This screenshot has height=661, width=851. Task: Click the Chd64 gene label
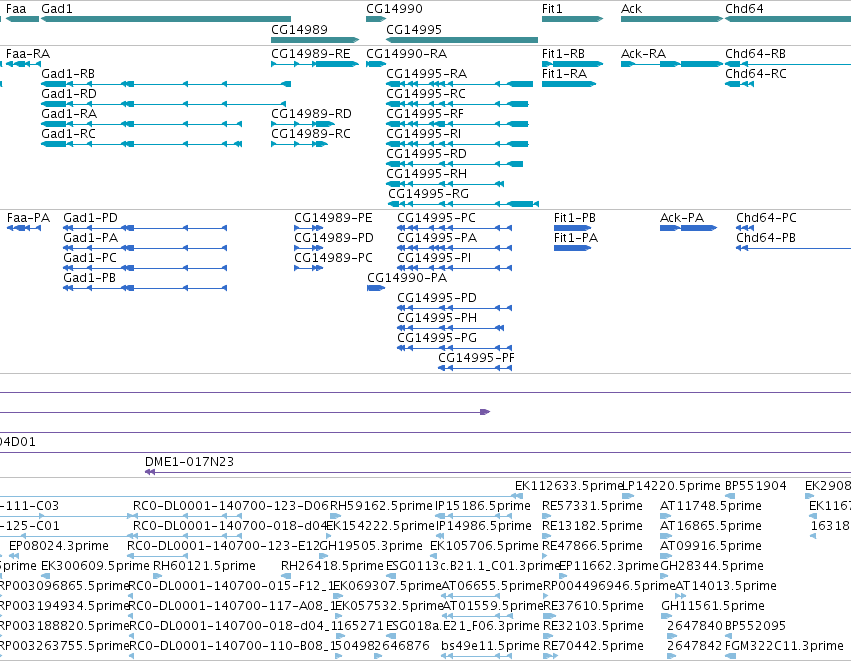point(744,9)
